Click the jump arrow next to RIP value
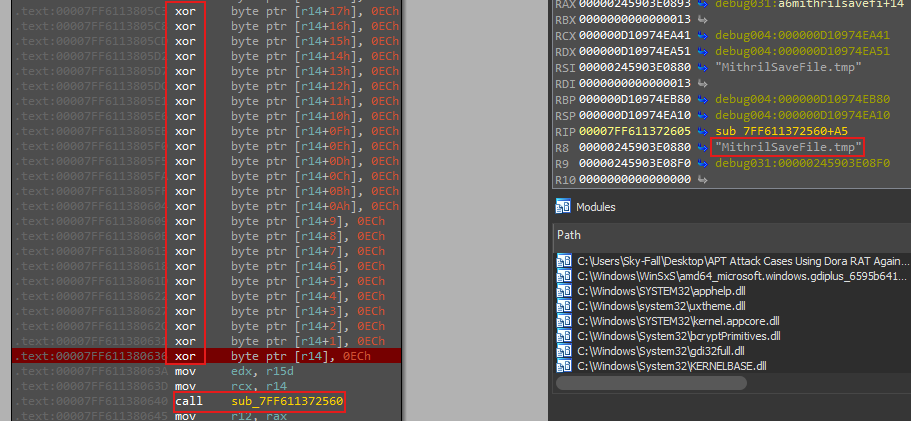Image resolution: width=911 pixels, height=421 pixels. 704,131
